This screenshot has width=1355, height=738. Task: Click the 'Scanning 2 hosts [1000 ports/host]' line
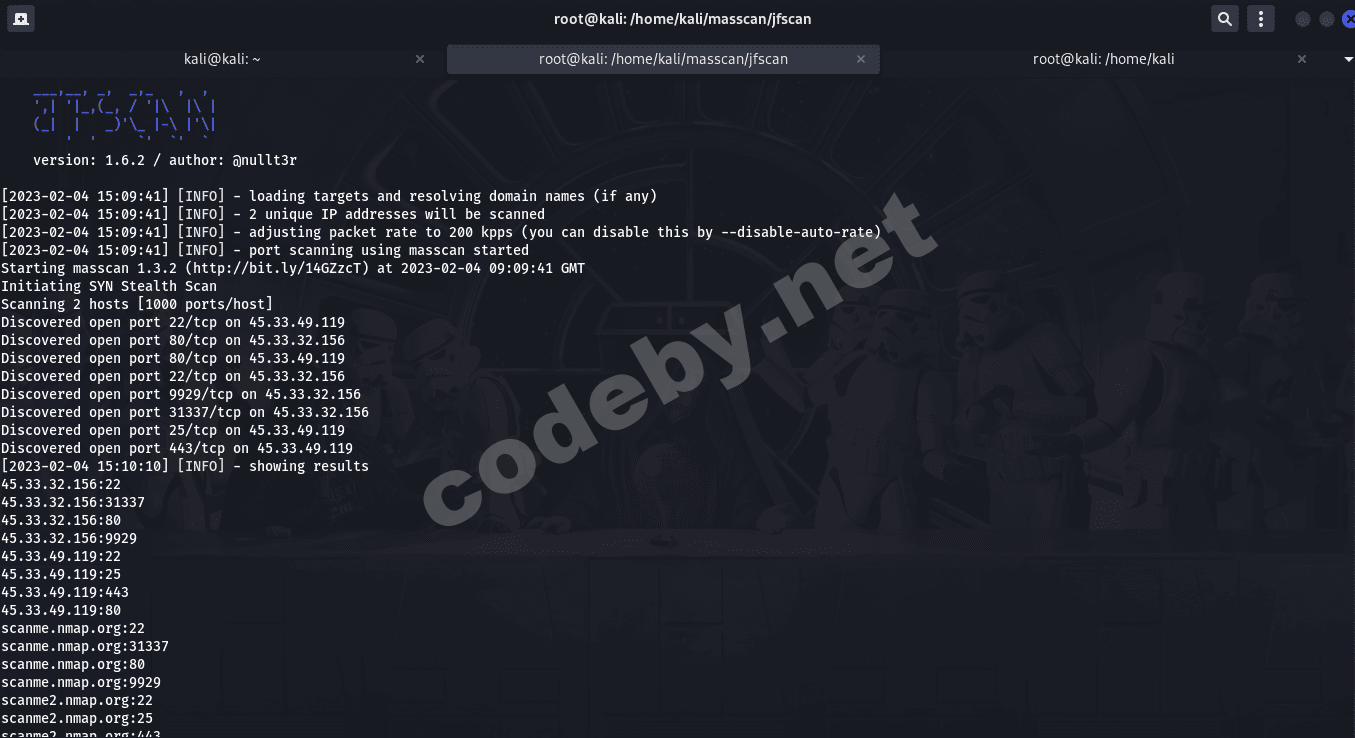click(x=137, y=304)
